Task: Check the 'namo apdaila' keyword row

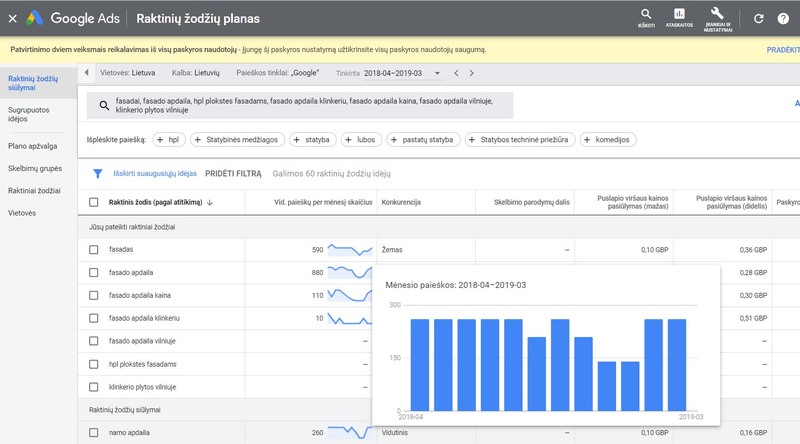Action: (x=93, y=433)
